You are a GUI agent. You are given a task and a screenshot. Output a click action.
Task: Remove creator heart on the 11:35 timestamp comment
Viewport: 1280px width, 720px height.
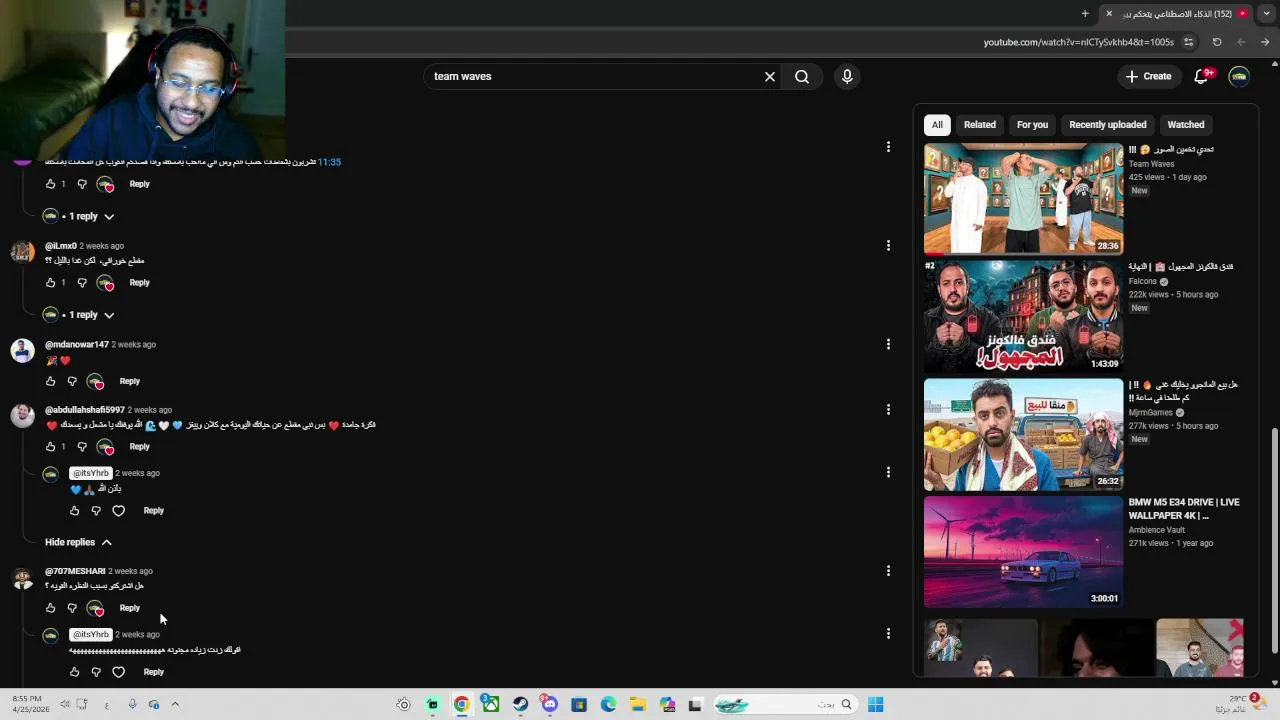105,184
